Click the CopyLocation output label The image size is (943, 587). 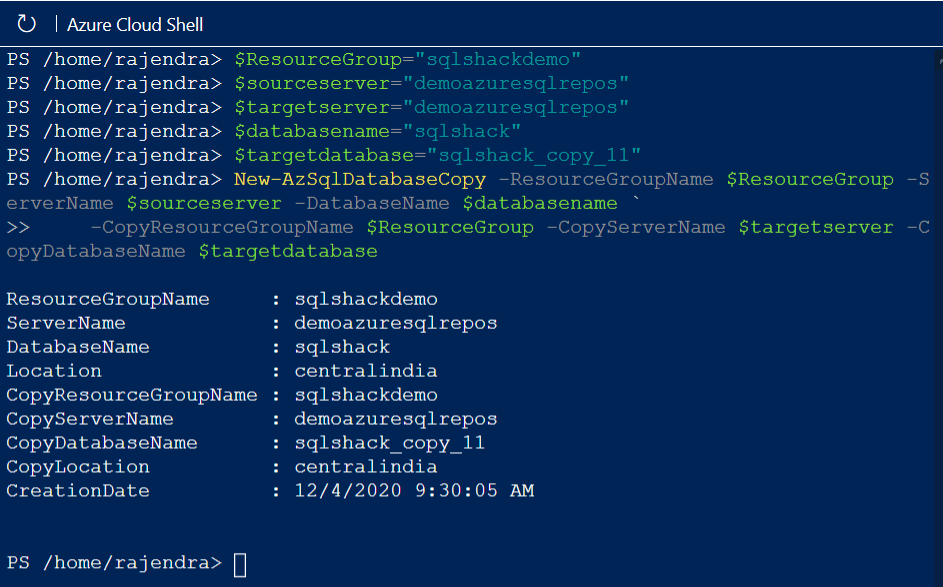(x=78, y=467)
